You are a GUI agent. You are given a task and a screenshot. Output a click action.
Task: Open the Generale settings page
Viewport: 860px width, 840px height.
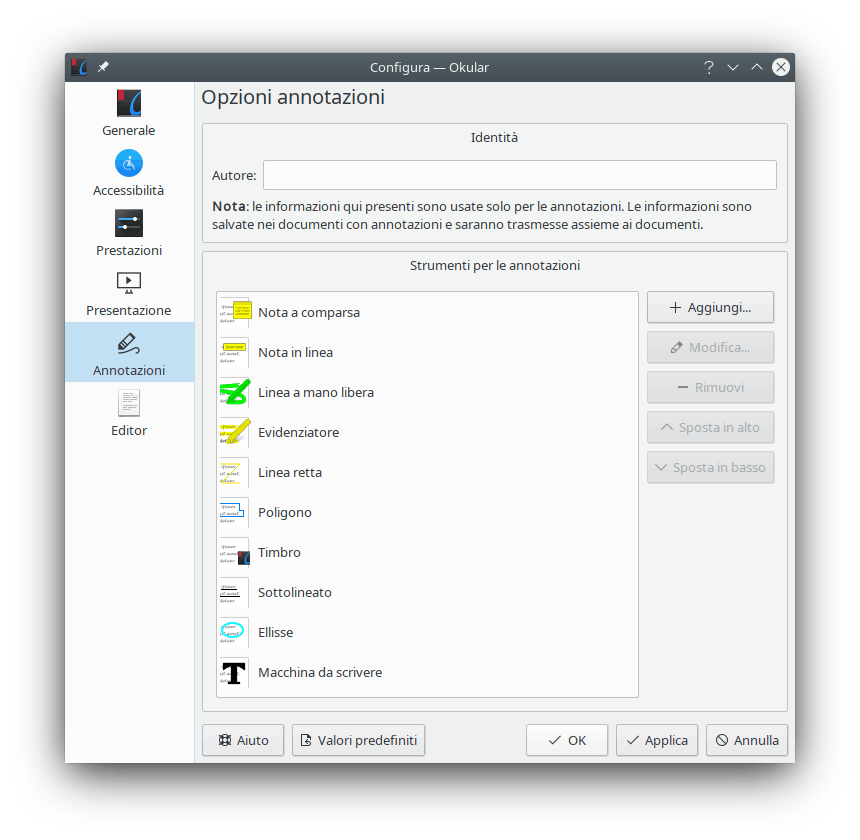pyautogui.click(x=129, y=112)
